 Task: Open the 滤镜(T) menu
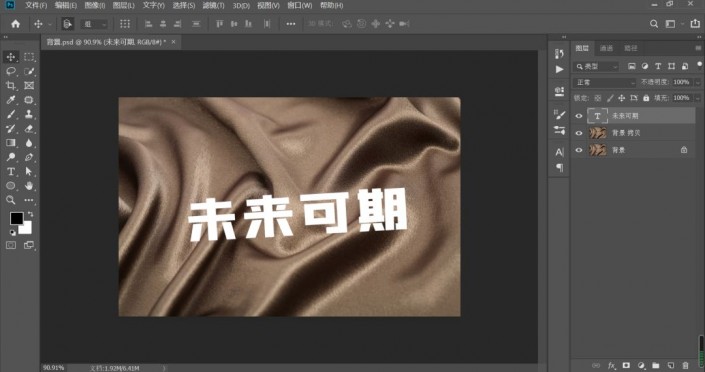pyautogui.click(x=213, y=5)
